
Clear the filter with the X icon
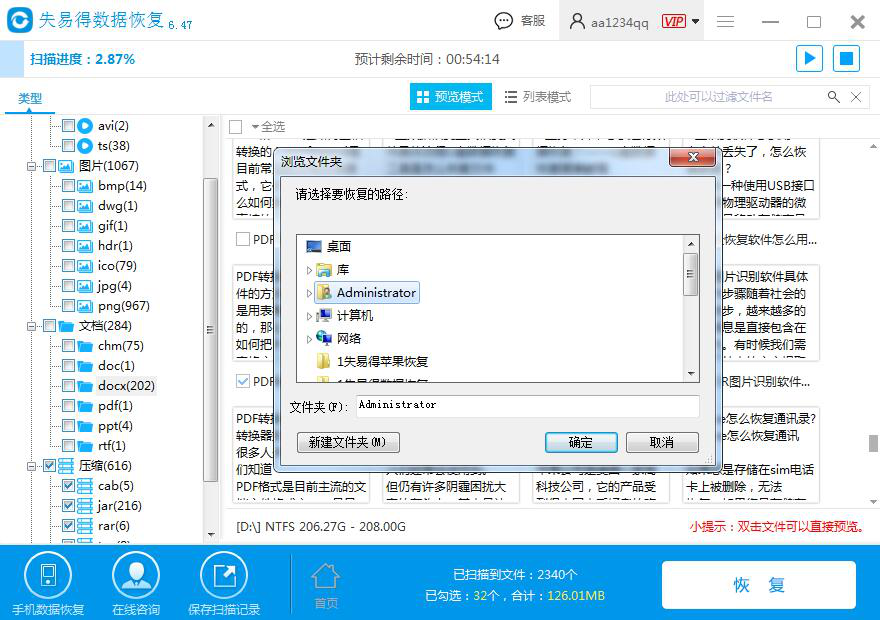coord(856,97)
